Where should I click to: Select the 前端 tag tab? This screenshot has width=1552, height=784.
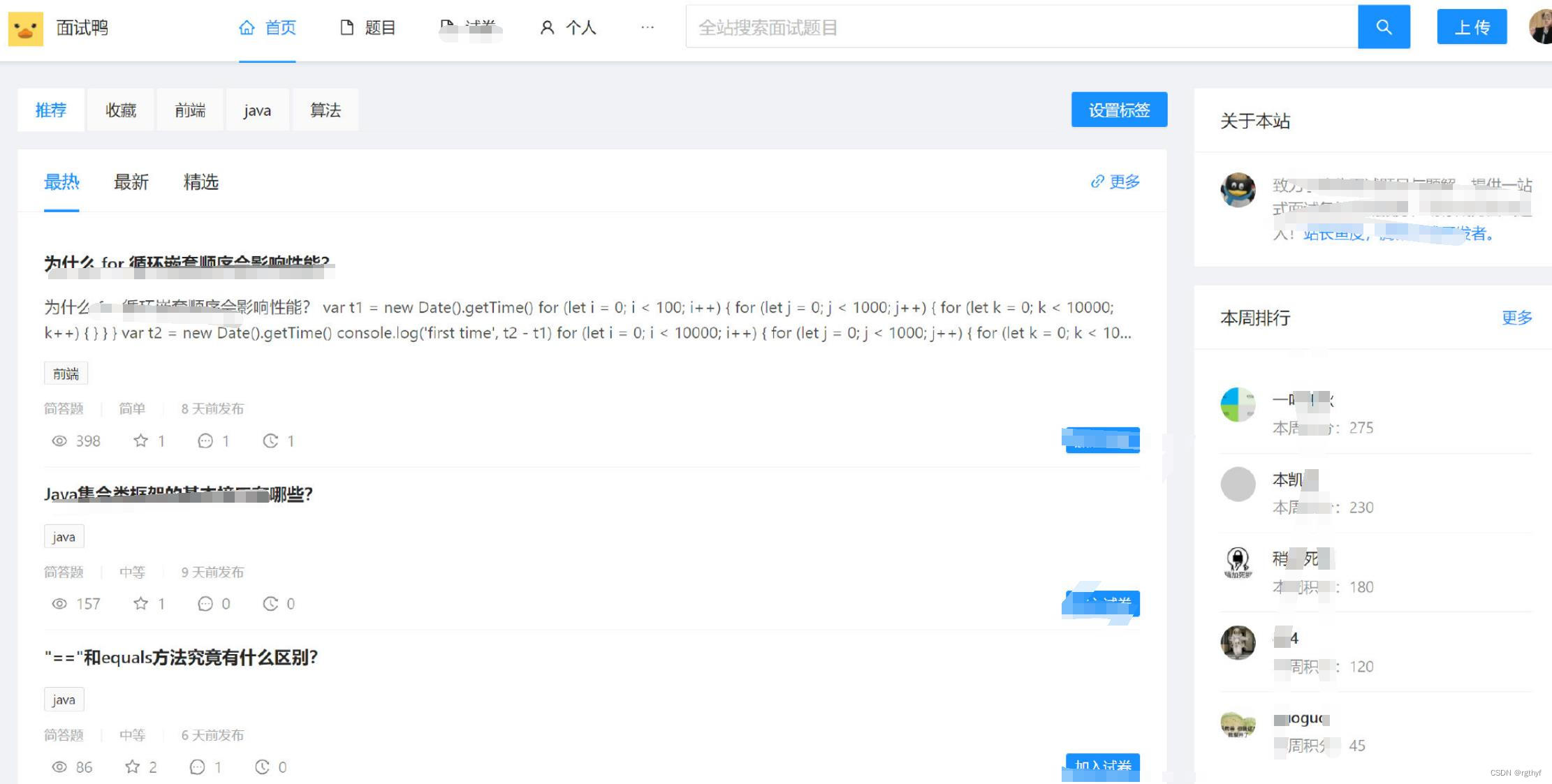(190, 110)
